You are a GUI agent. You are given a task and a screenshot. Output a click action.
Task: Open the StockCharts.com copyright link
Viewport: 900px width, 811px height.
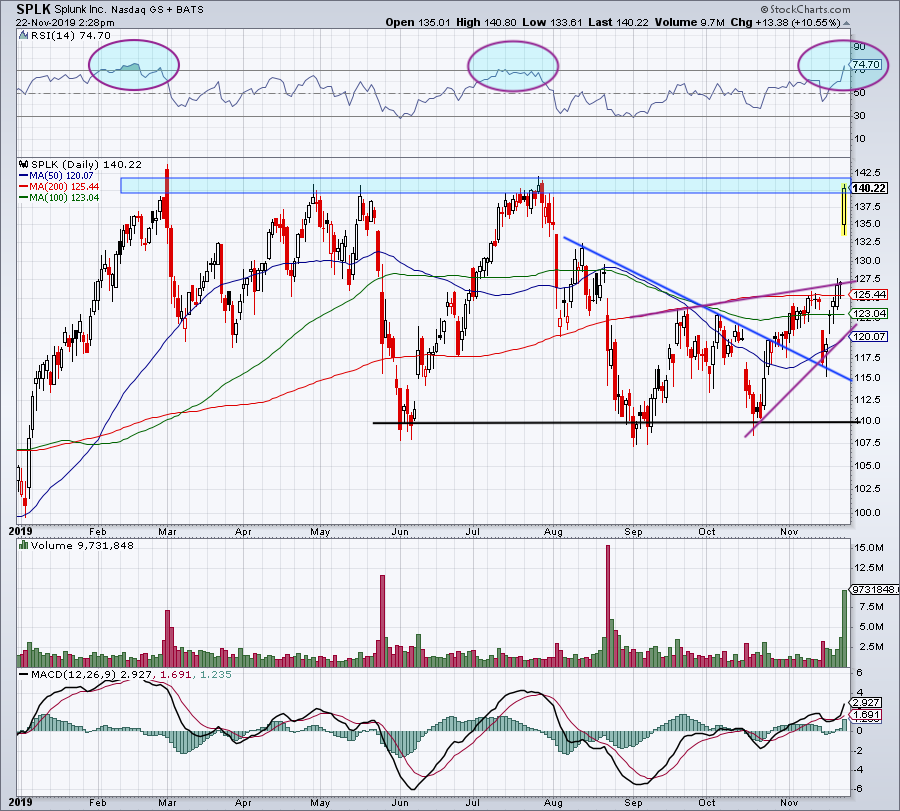coord(806,9)
